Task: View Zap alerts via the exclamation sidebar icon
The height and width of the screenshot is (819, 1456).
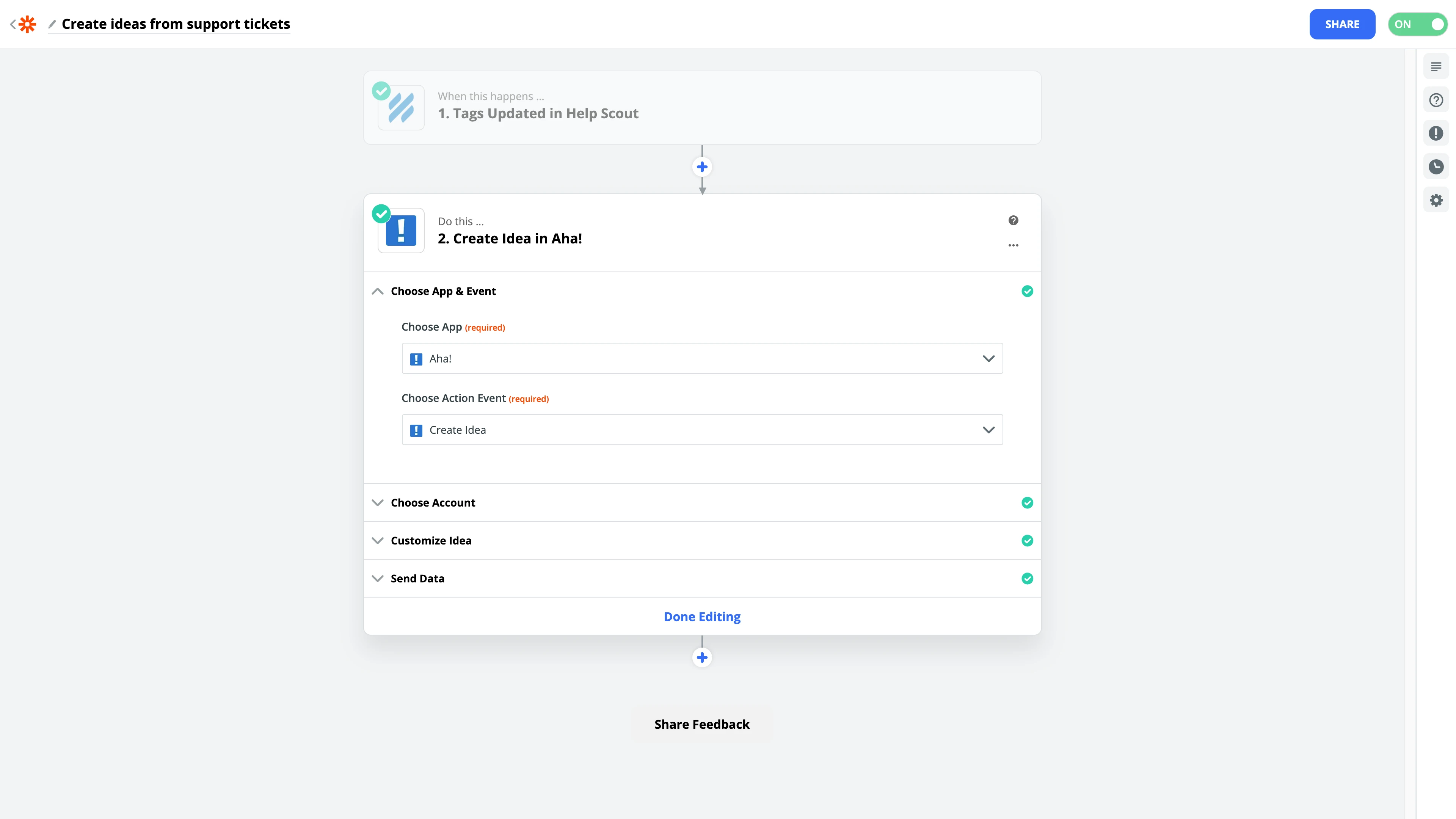Action: click(1436, 133)
